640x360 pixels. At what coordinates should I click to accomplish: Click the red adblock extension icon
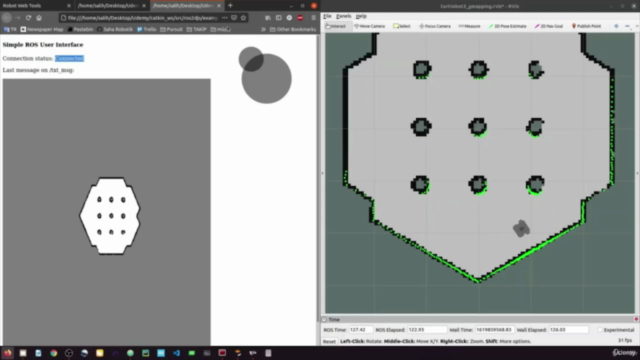[300, 18]
